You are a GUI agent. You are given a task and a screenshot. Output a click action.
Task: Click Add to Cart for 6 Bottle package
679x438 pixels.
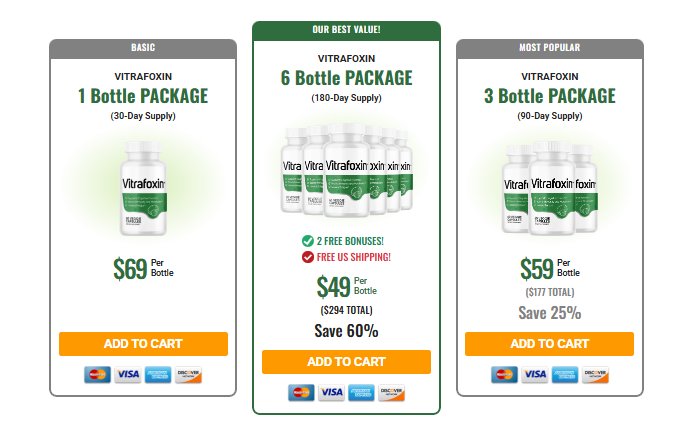coord(346,362)
